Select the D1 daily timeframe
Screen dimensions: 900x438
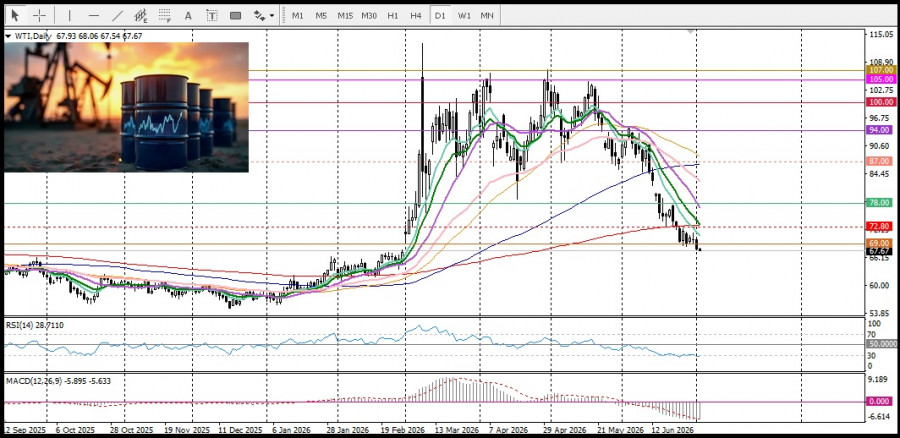pyautogui.click(x=440, y=15)
